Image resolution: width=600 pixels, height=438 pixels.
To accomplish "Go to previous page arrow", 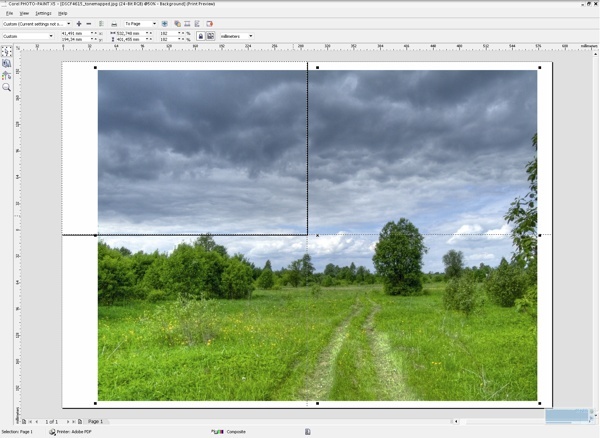I will click(x=37, y=422).
